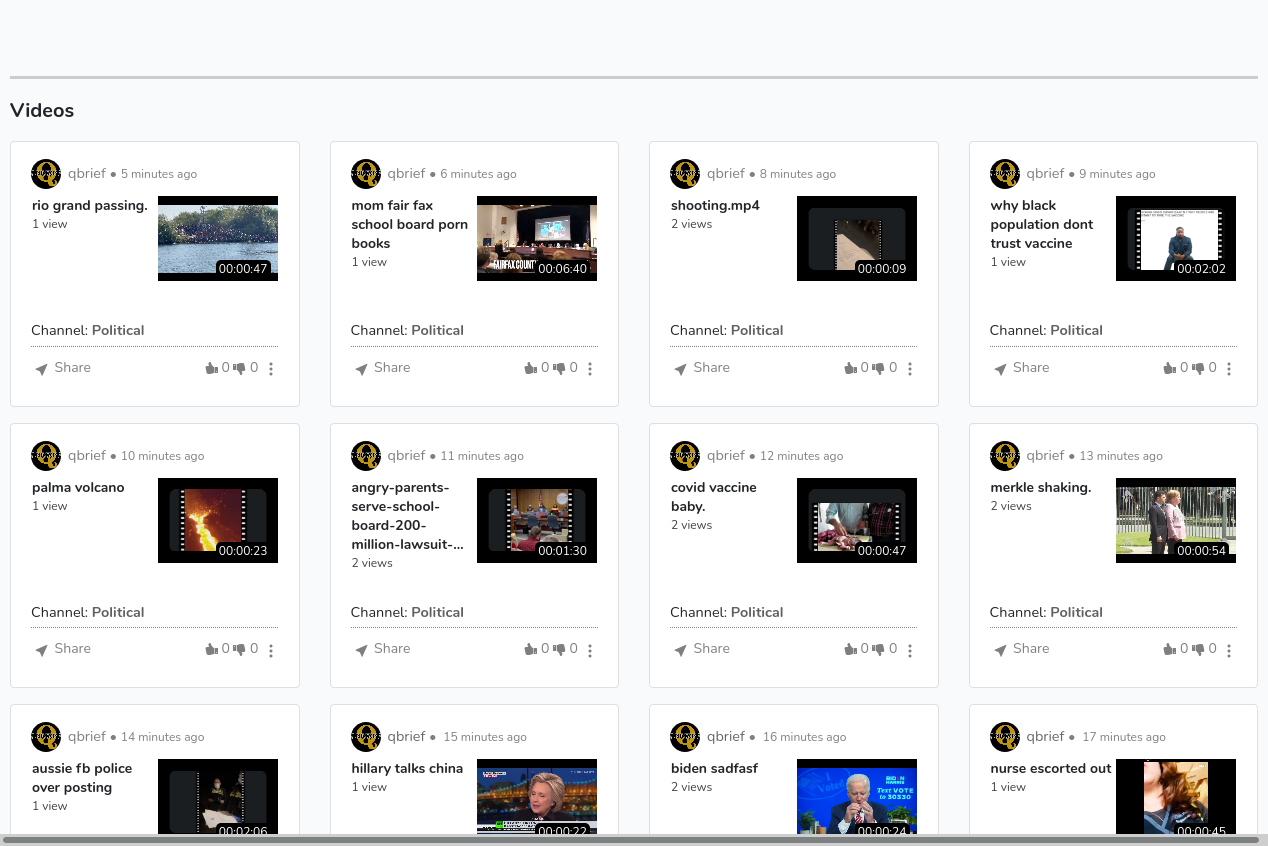Thumbs down 'mom fair fax school board' video

pyautogui.click(x=558, y=368)
